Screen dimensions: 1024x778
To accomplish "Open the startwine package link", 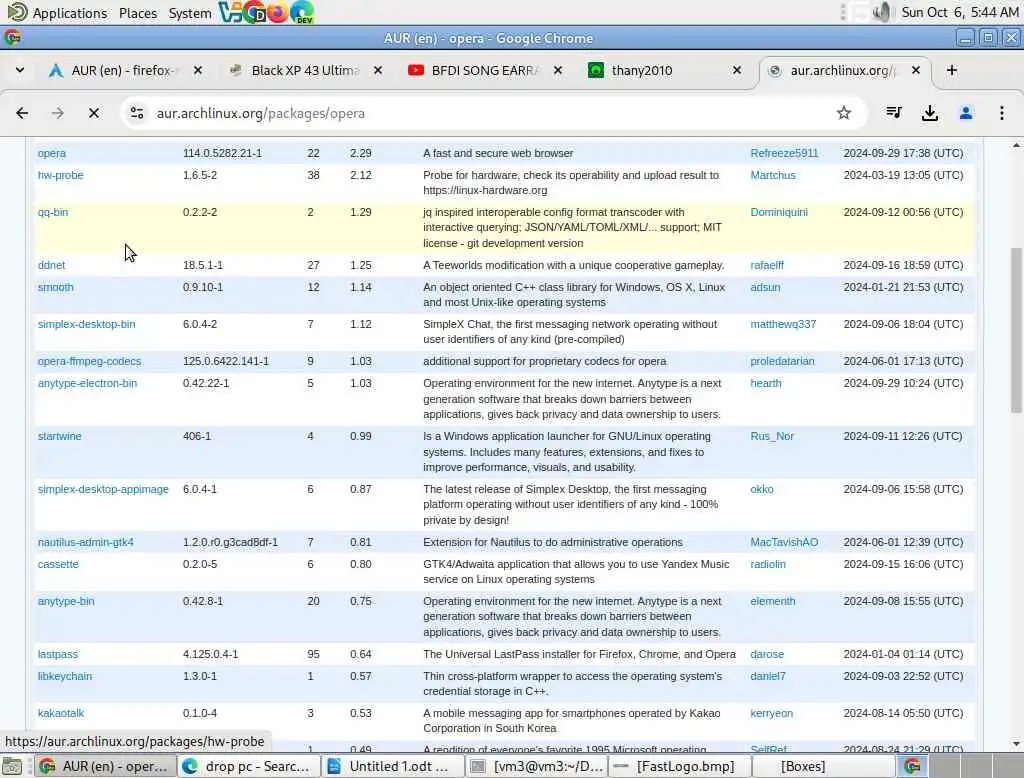I will 59,436.
